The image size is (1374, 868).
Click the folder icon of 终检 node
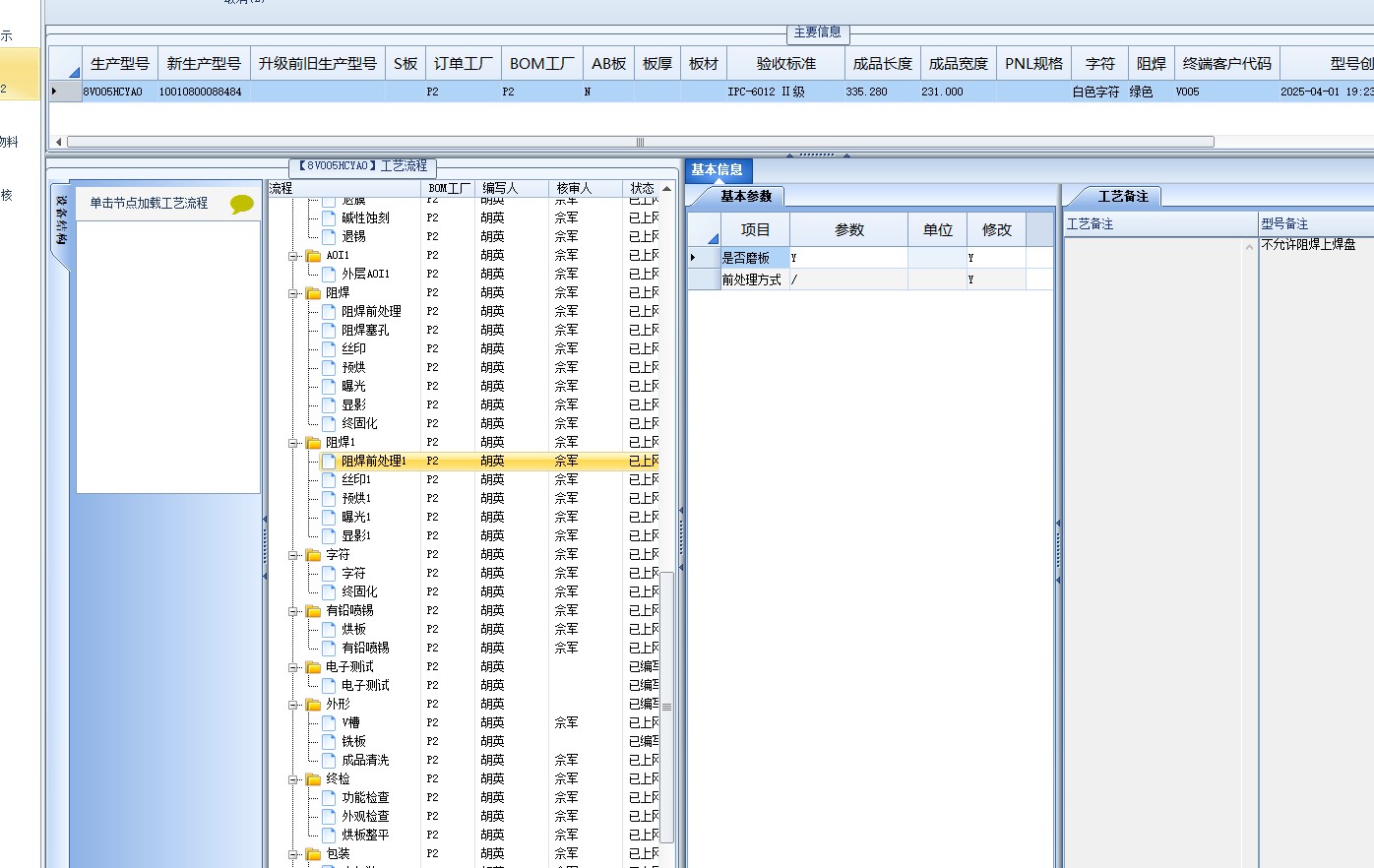(x=313, y=778)
